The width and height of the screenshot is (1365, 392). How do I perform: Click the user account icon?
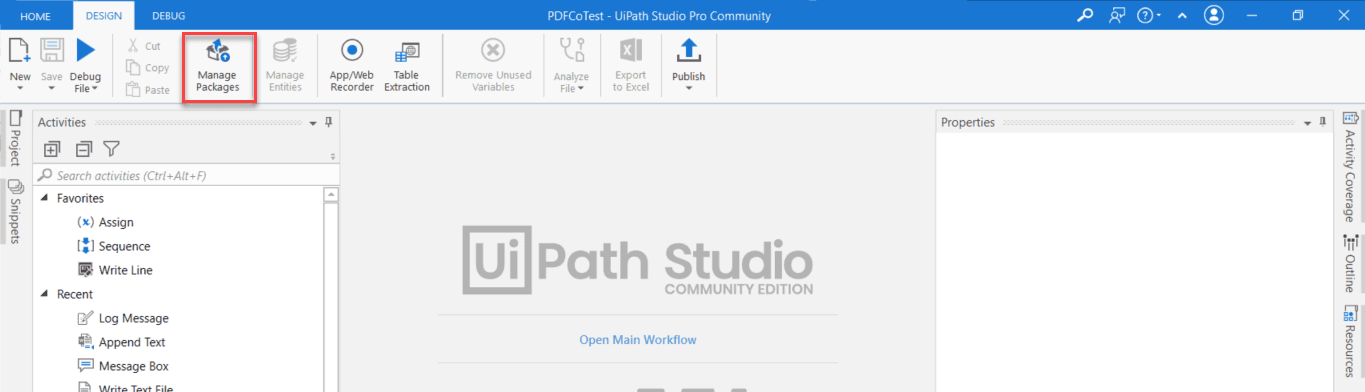[1214, 15]
